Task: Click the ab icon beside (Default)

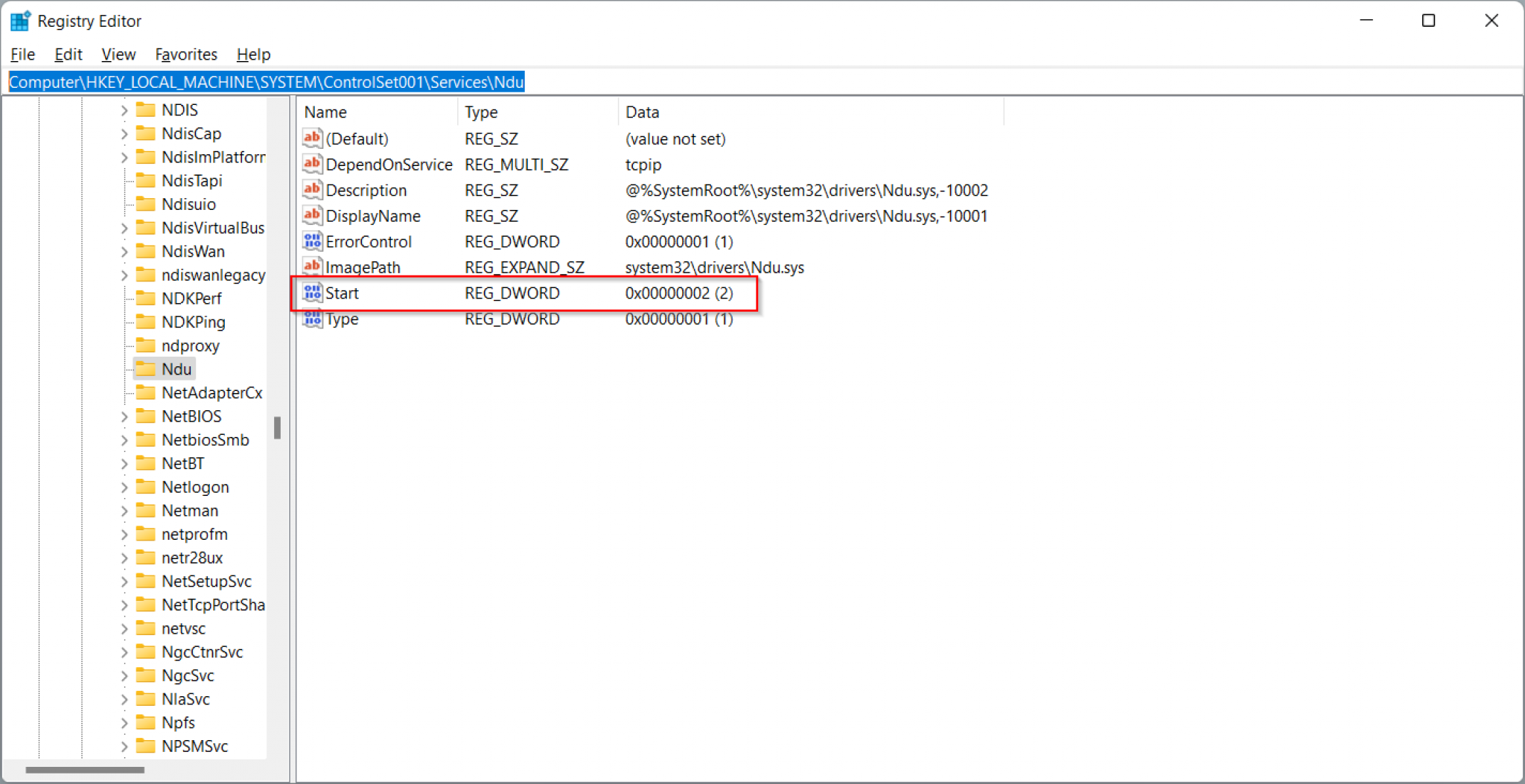Action: point(312,138)
